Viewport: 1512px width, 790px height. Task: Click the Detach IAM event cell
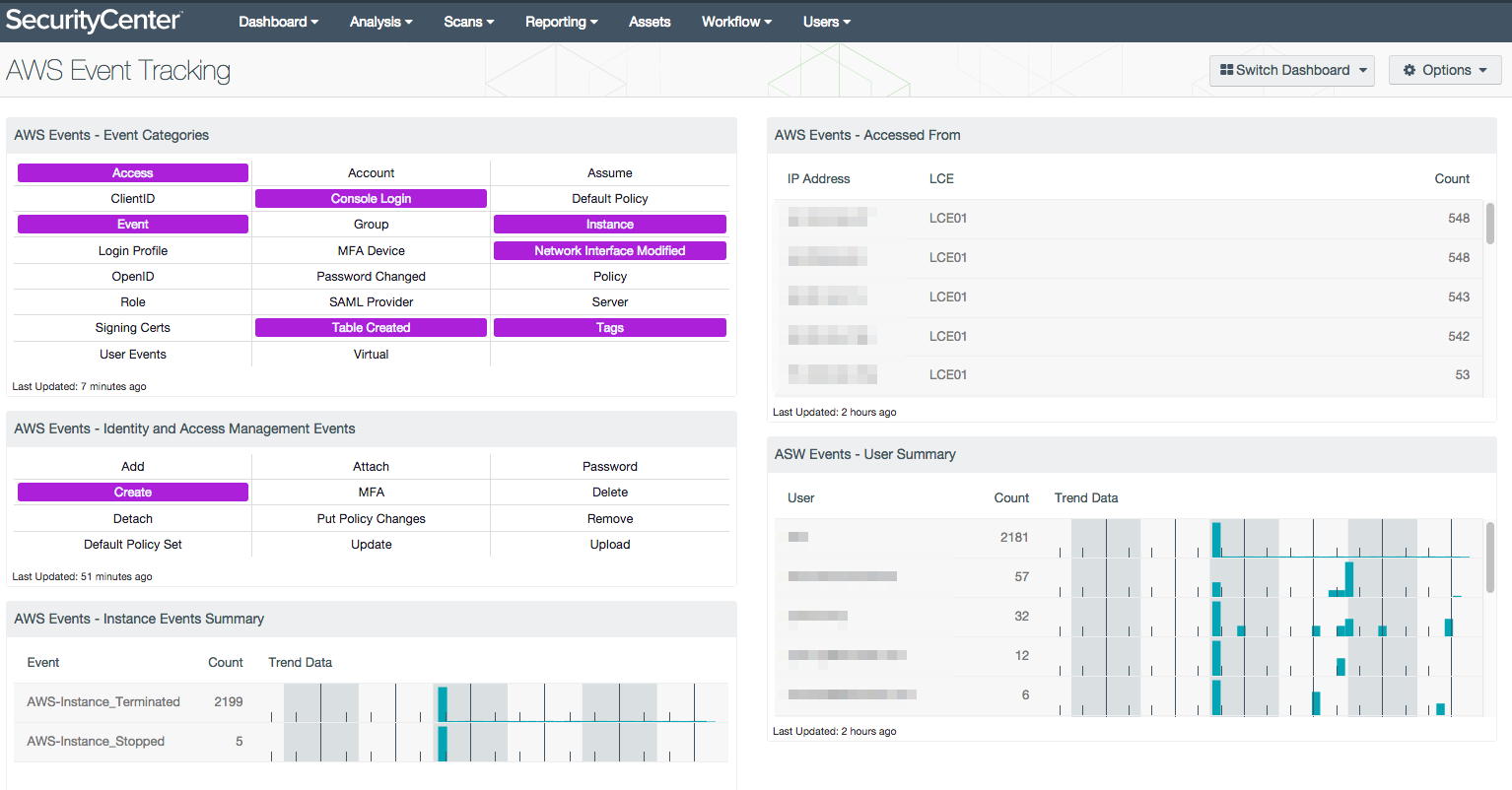(133, 519)
